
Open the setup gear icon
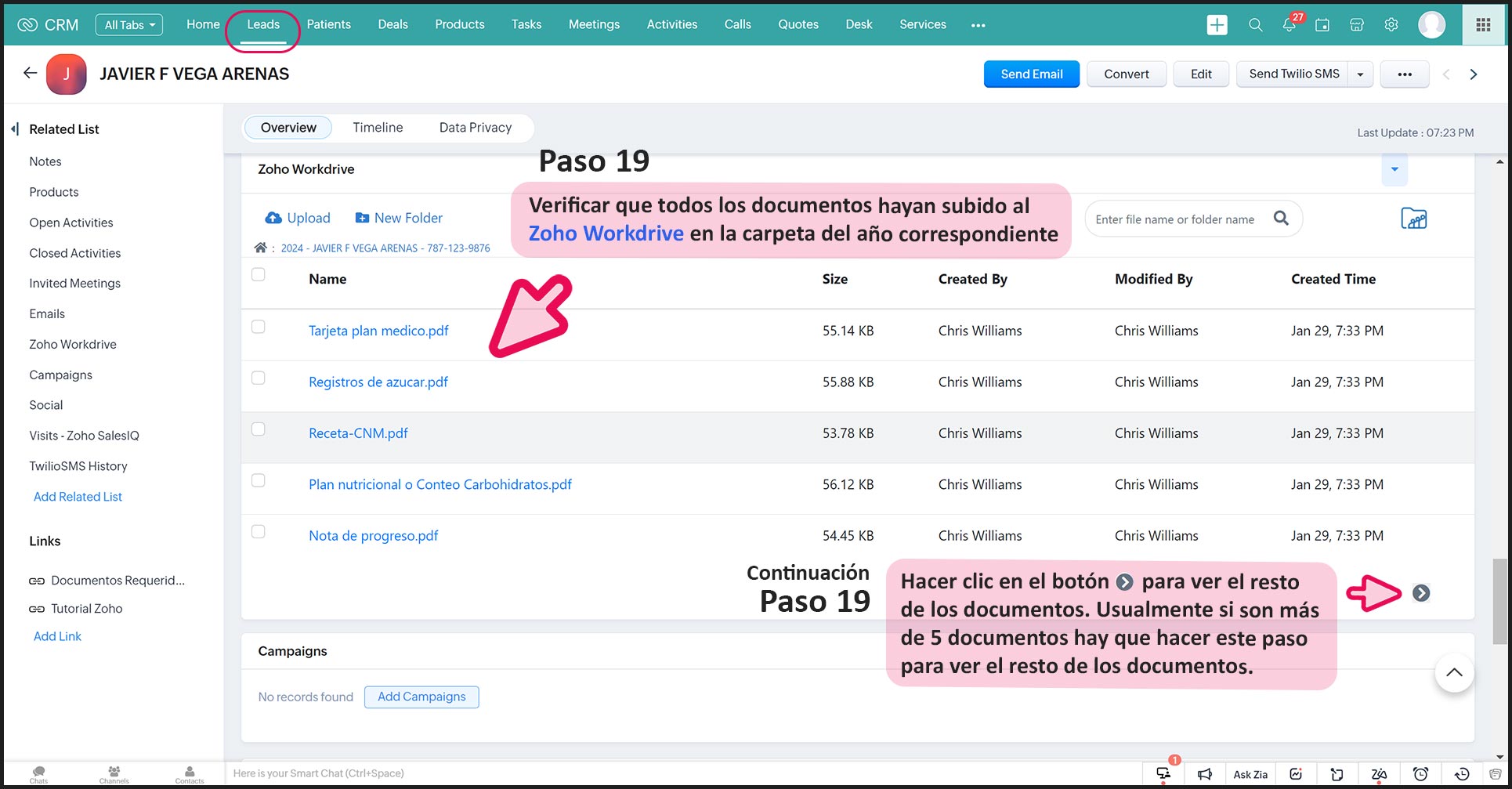[1391, 25]
